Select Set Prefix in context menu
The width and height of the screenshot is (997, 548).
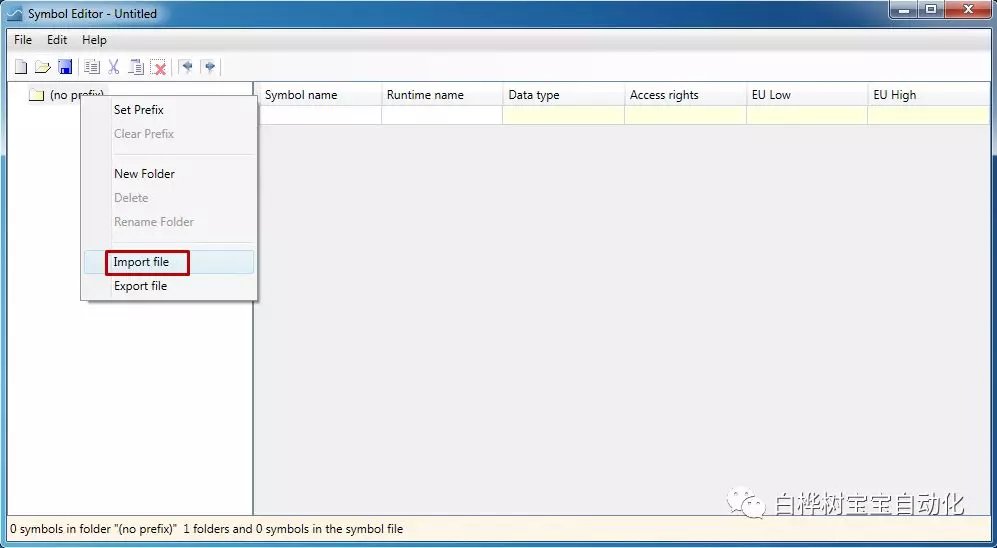pos(138,110)
